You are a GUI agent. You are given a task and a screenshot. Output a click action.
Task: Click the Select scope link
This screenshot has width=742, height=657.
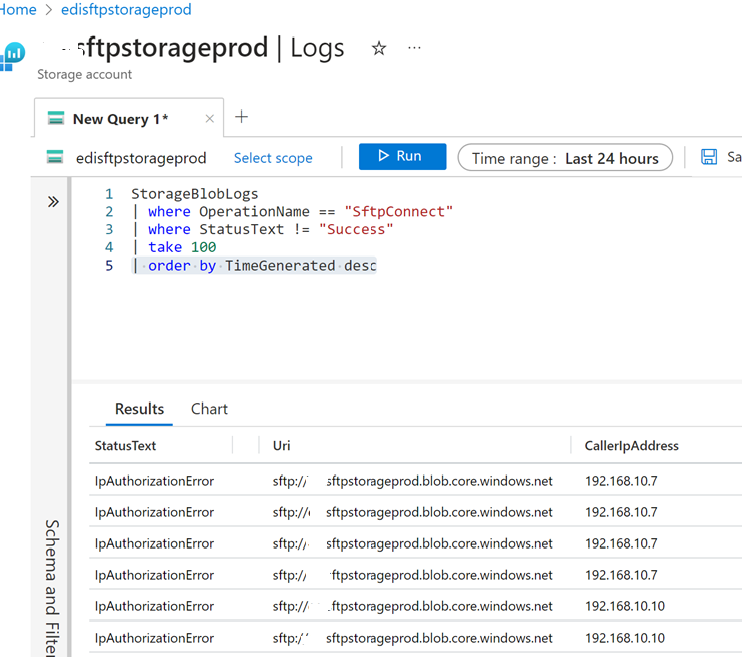click(x=273, y=158)
